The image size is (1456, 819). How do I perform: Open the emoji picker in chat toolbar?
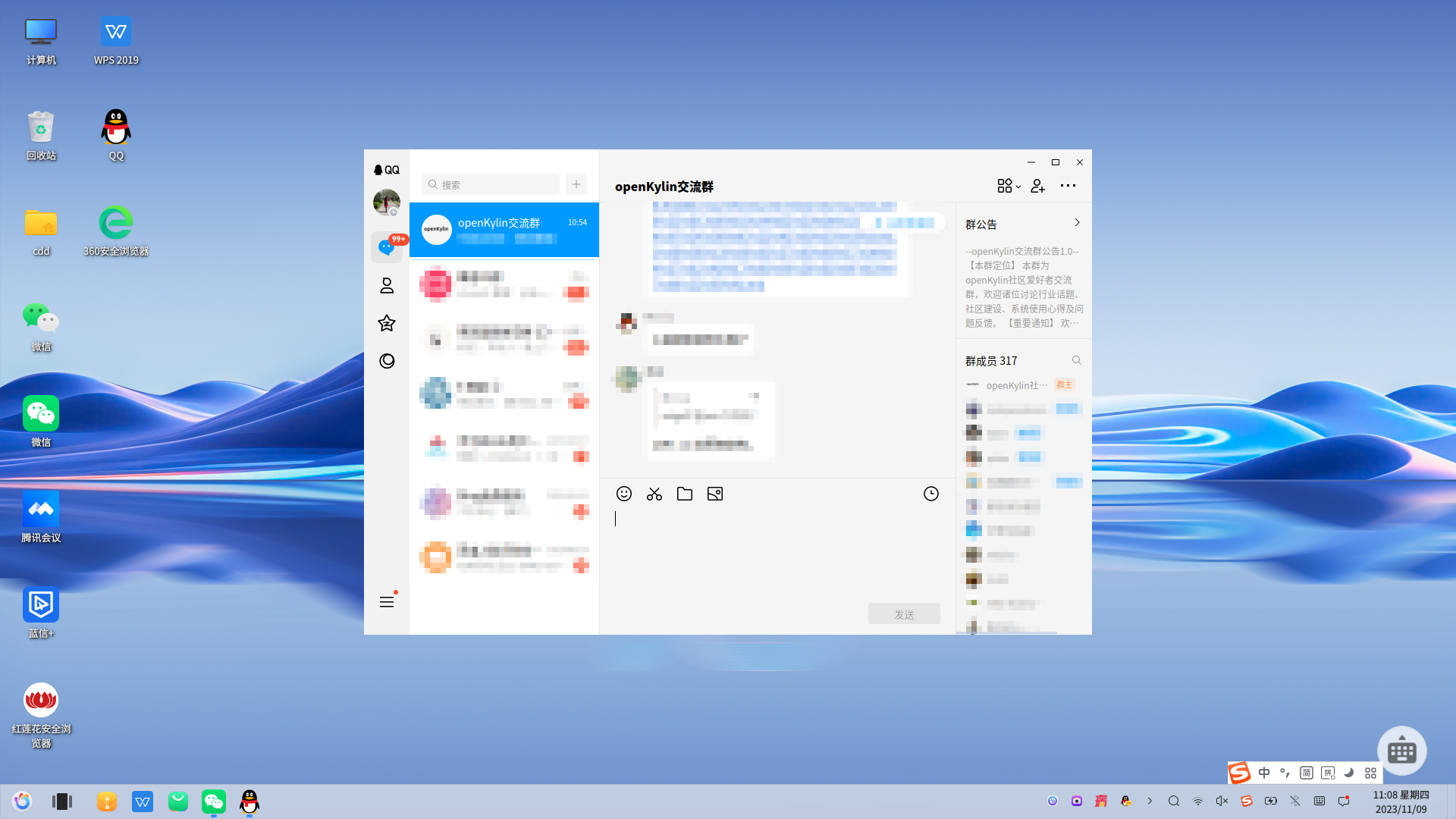pos(623,494)
